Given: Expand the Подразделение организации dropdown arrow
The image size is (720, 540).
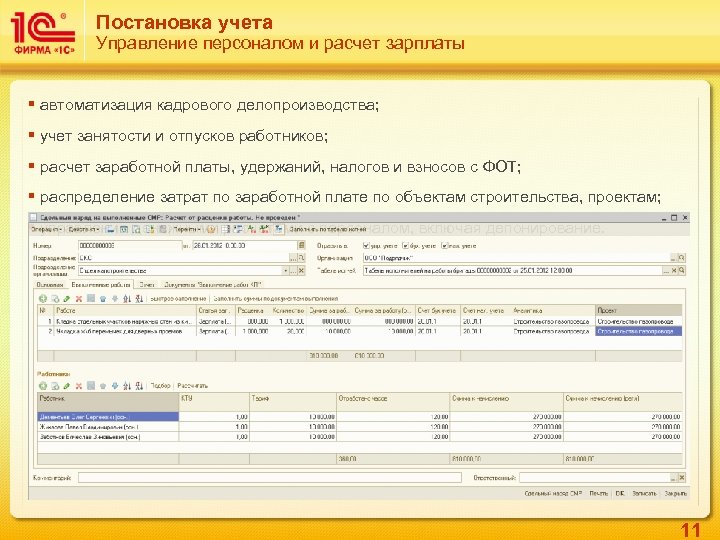Looking at the screenshot, I should click(x=286, y=270).
